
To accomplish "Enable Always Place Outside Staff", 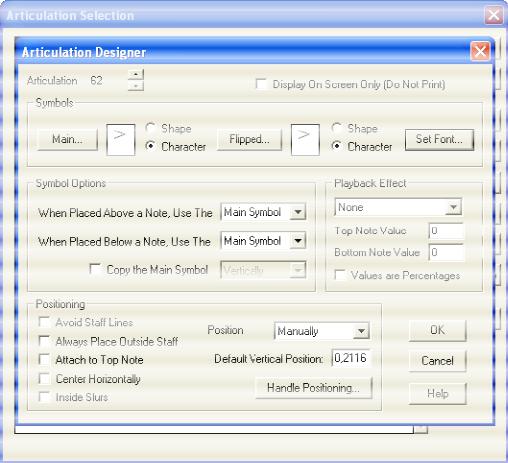I will coord(44,341).
